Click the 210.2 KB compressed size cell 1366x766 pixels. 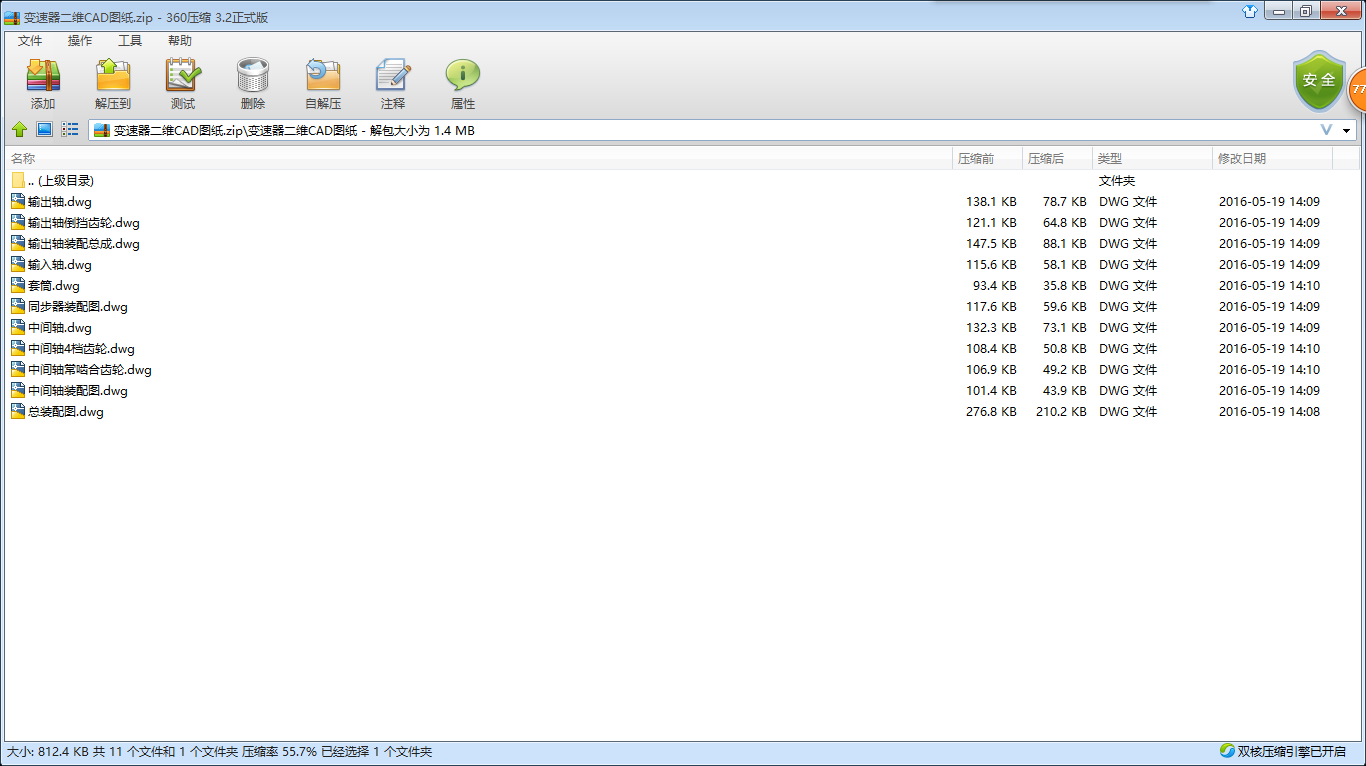1061,412
